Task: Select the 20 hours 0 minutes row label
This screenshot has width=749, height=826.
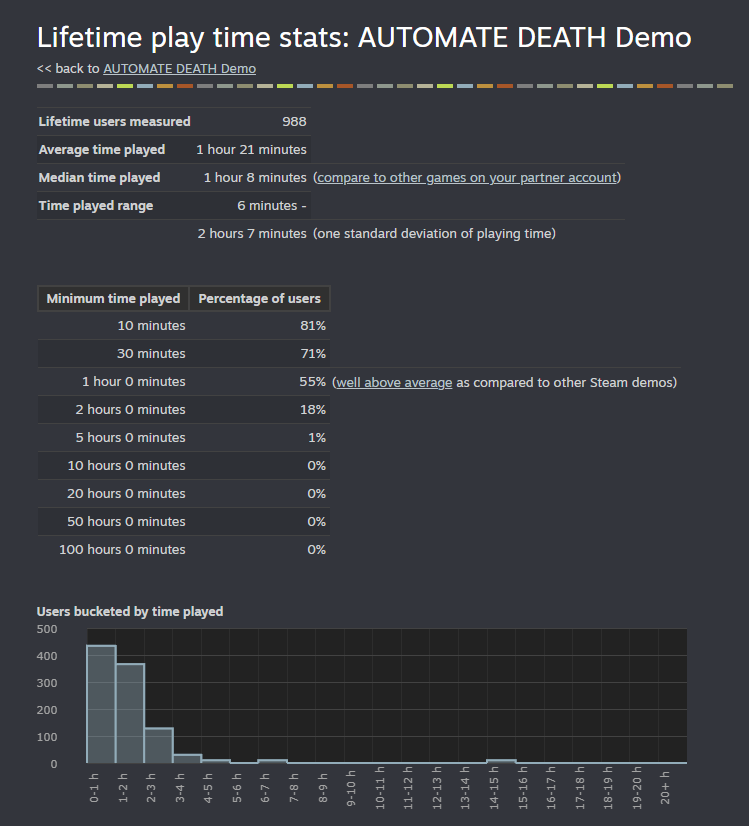Action: click(126, 493)
